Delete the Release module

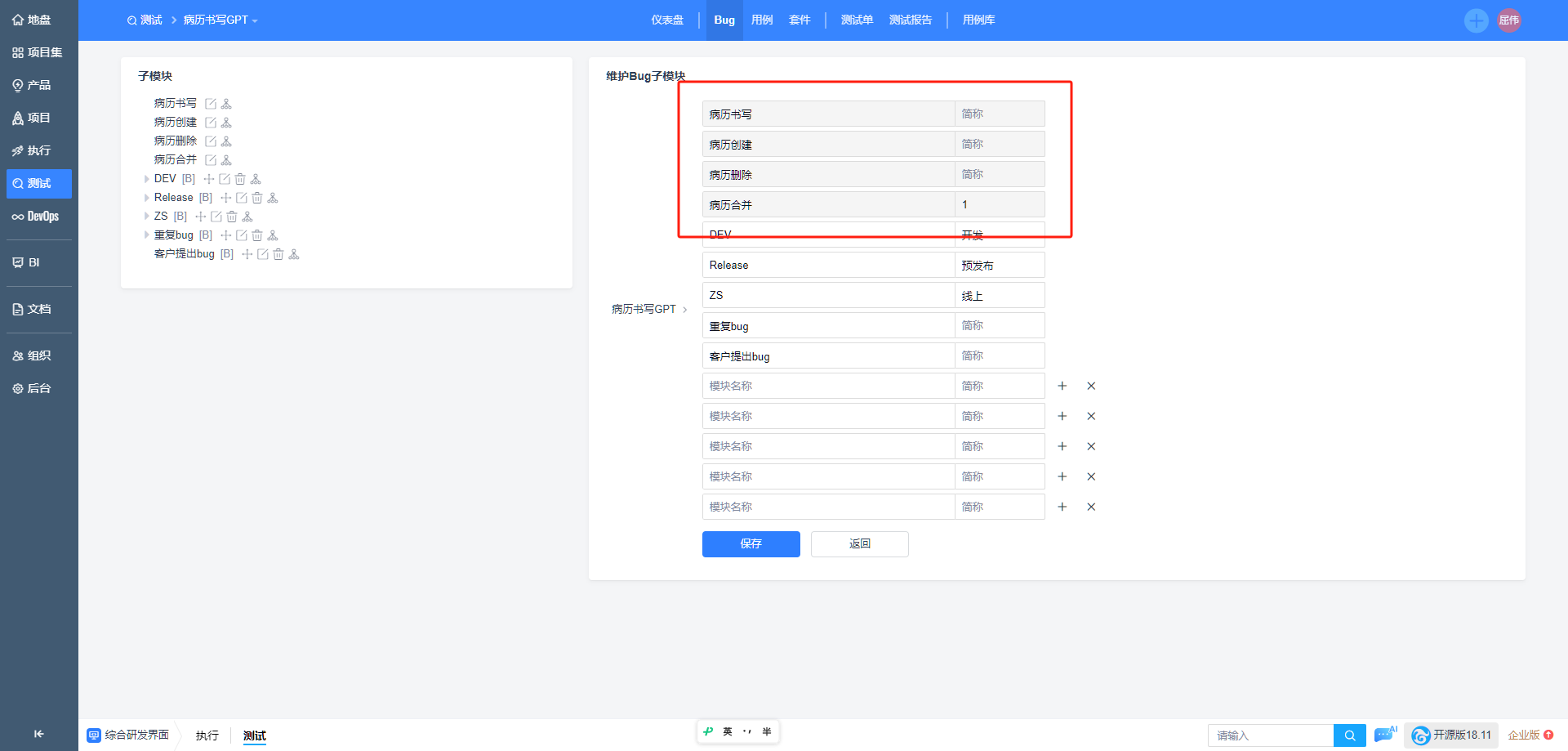click(x=257, y=198)
